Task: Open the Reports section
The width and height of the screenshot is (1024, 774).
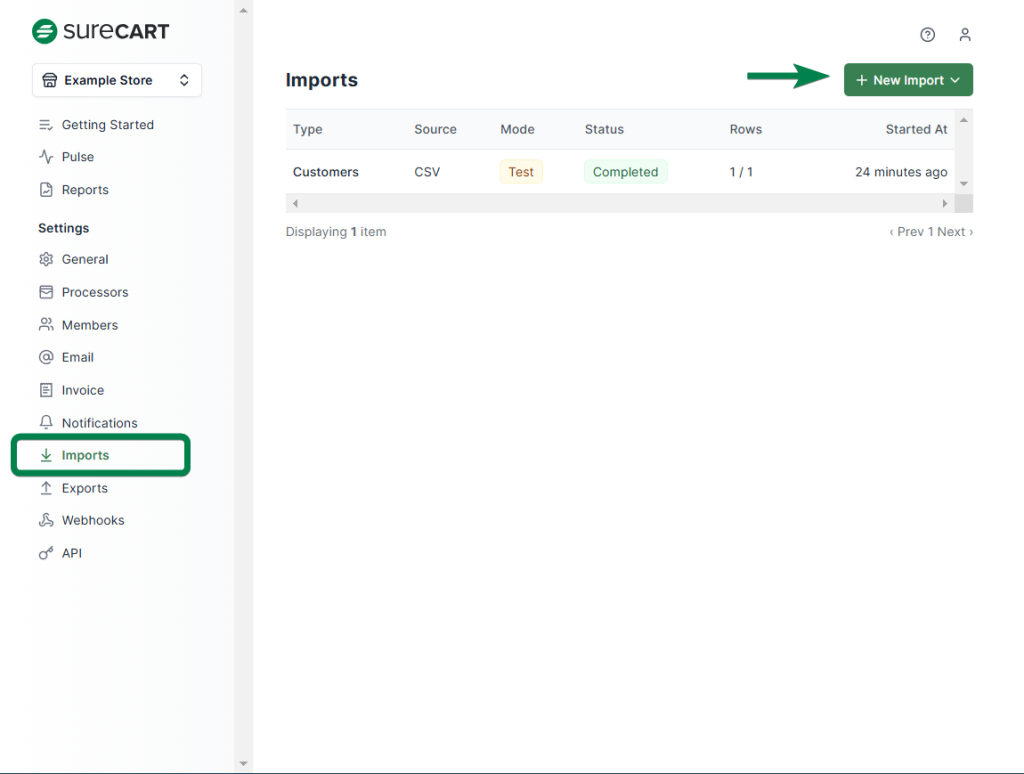Action: click(85, 190)
